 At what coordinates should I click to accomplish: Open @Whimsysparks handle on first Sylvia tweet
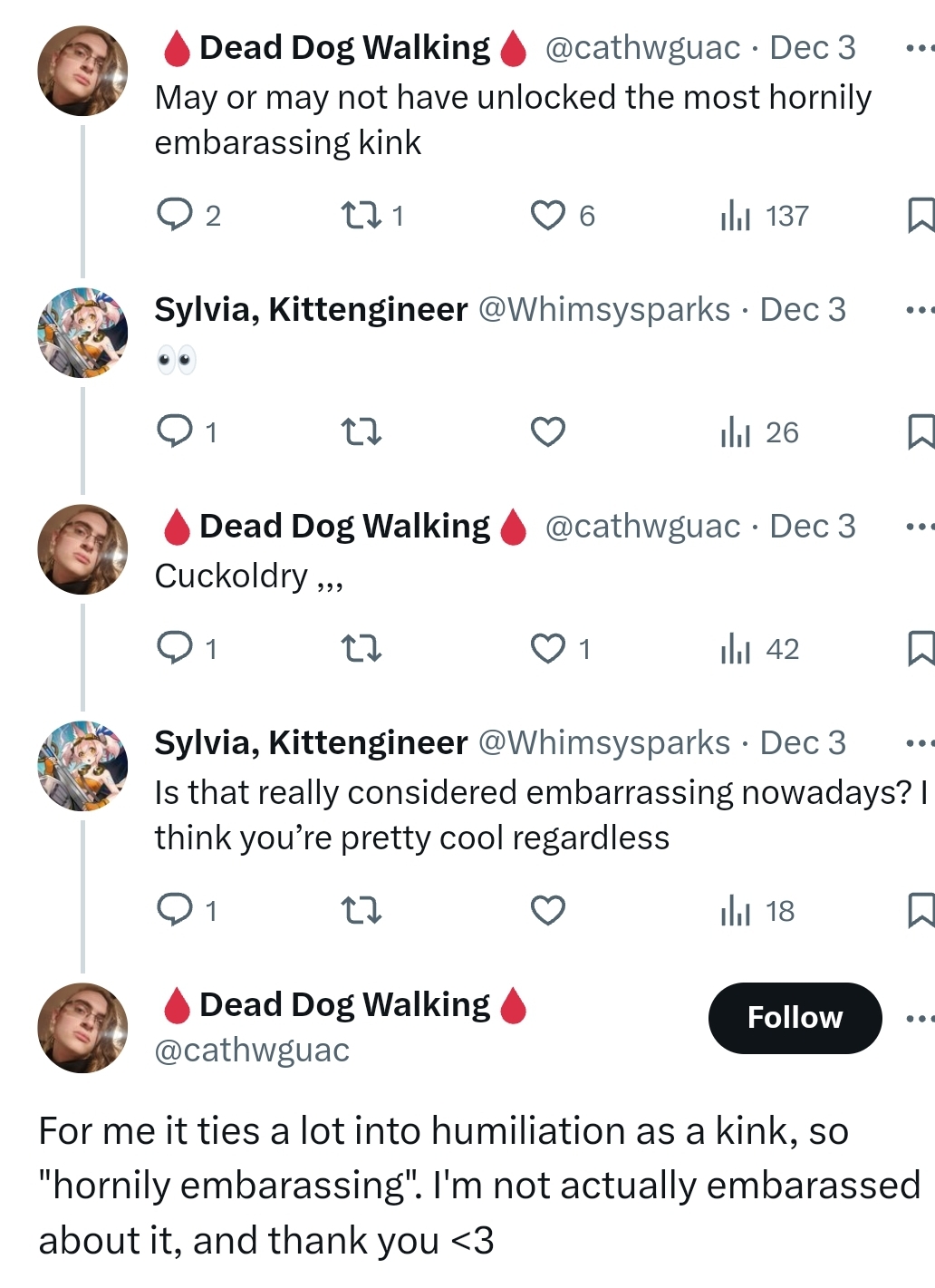point(603,310)
